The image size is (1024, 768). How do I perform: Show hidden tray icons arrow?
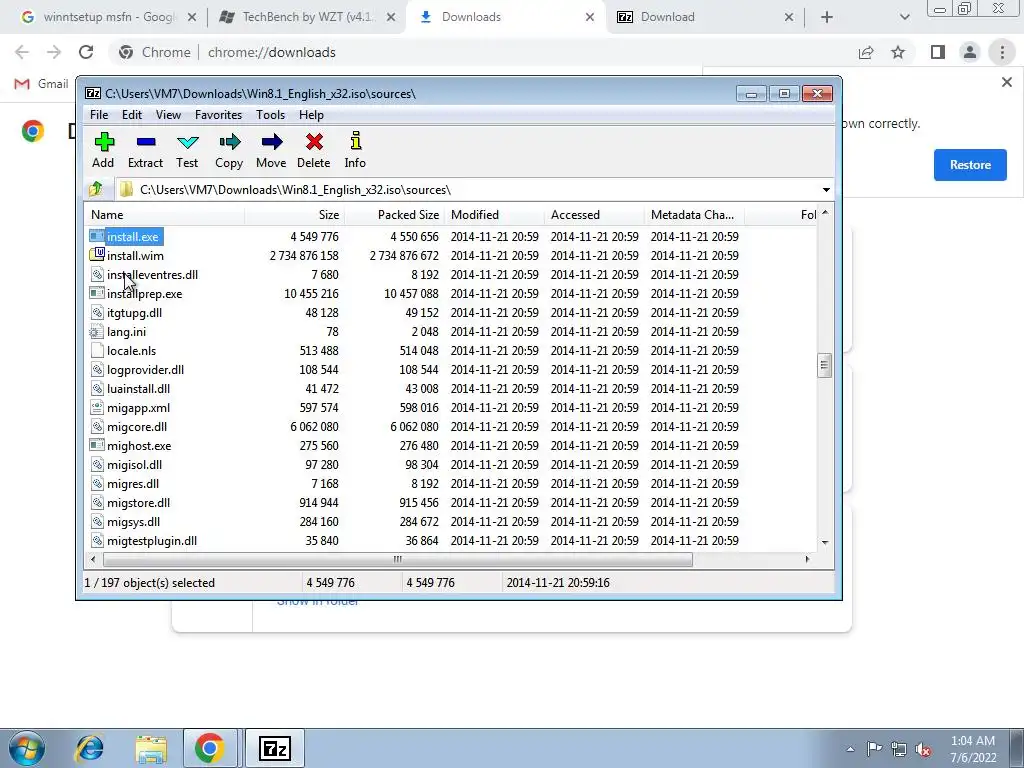pyautogui.click(x=850, y=749)
